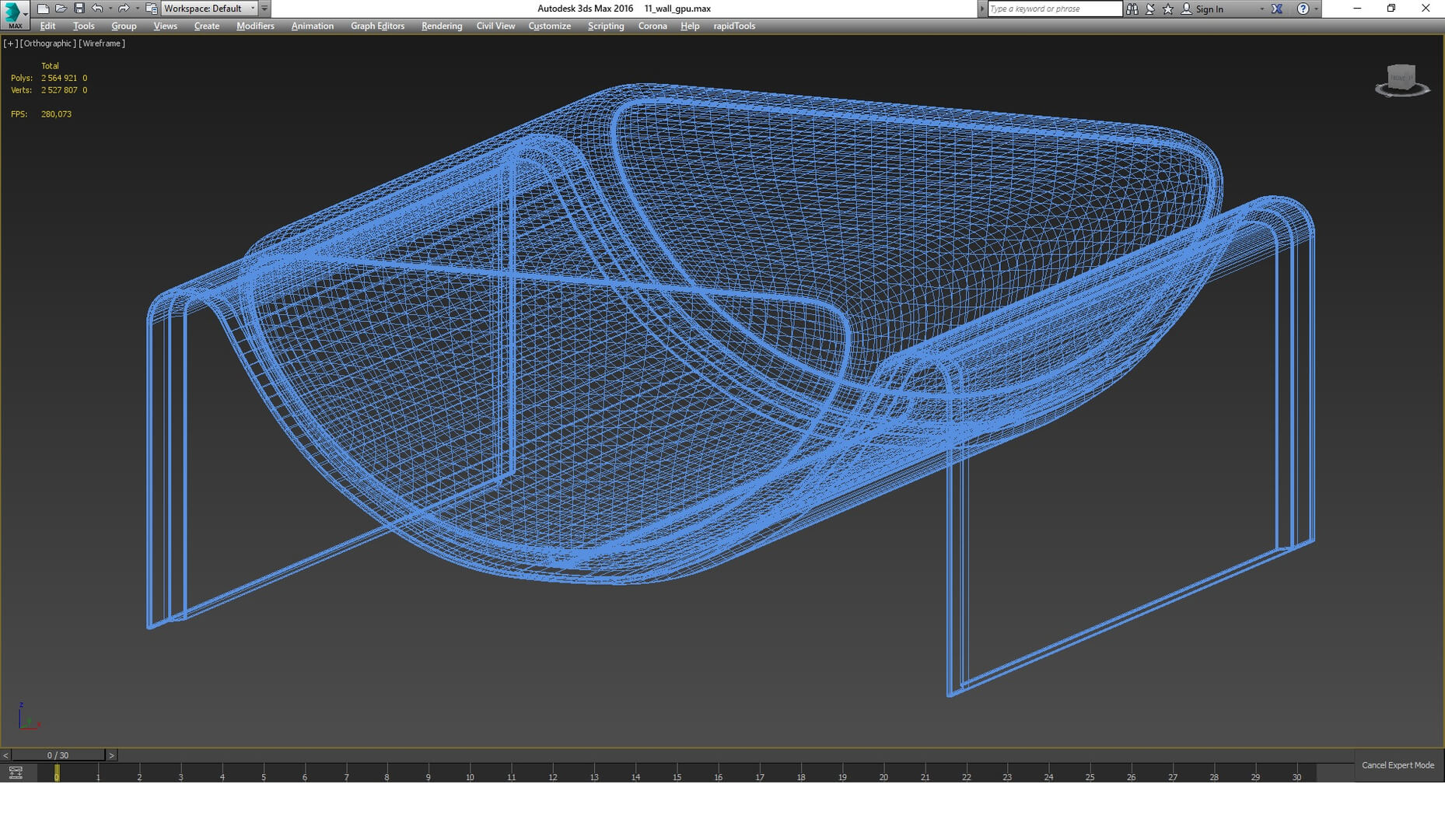Click the Redo arrow icon

(x=123, y=9)
